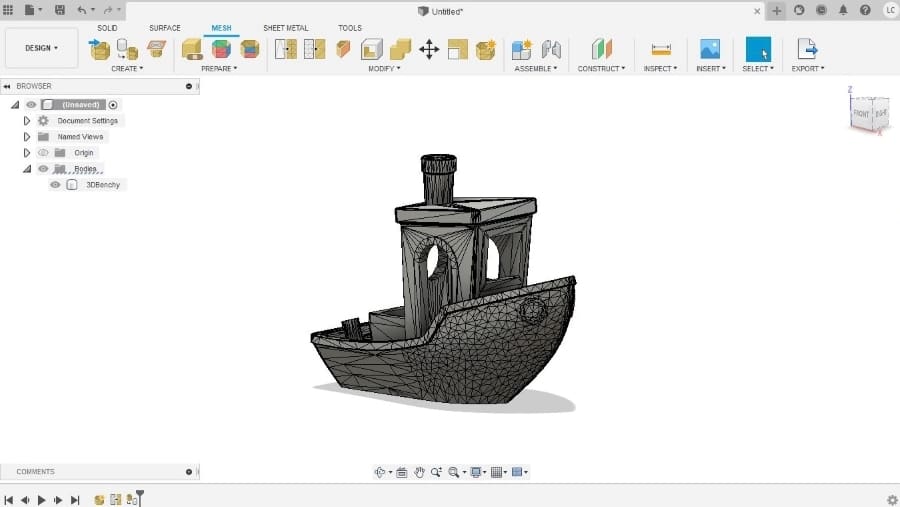Click the Plane Cut icon

[343, 49]
